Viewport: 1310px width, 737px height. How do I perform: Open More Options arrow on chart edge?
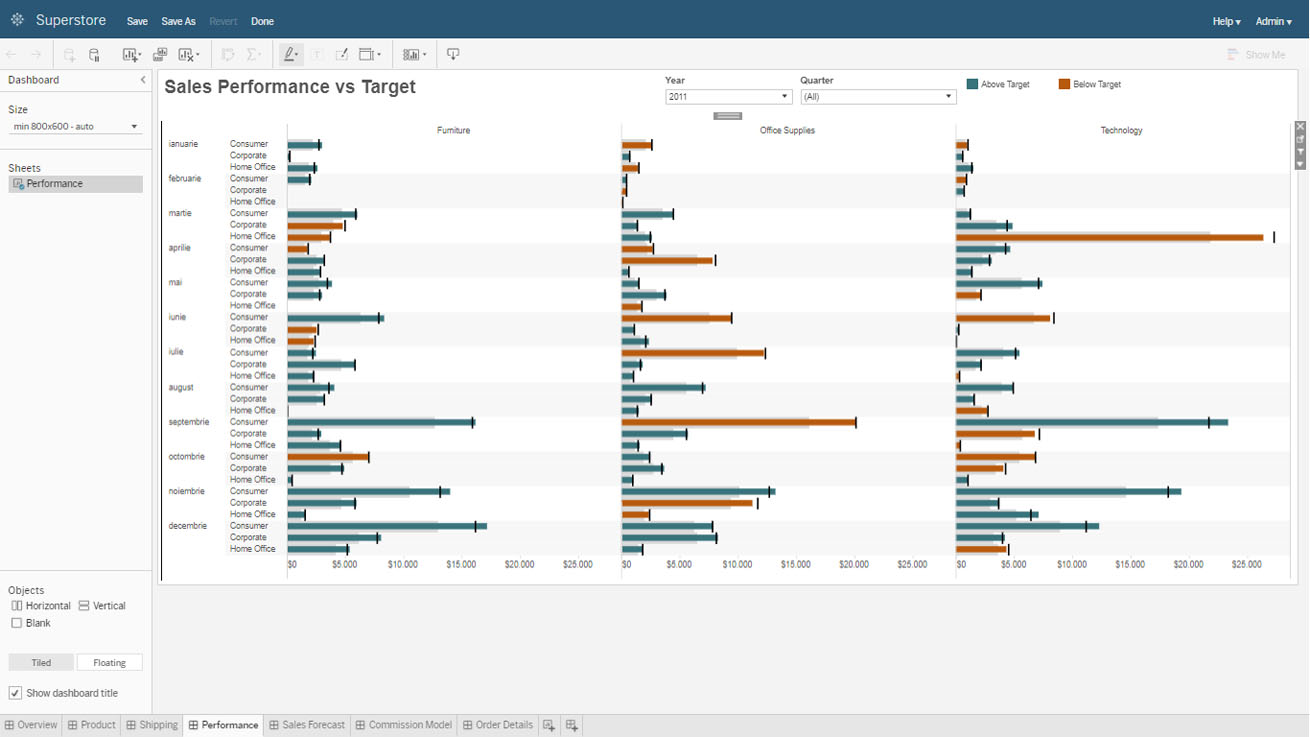1300,164
